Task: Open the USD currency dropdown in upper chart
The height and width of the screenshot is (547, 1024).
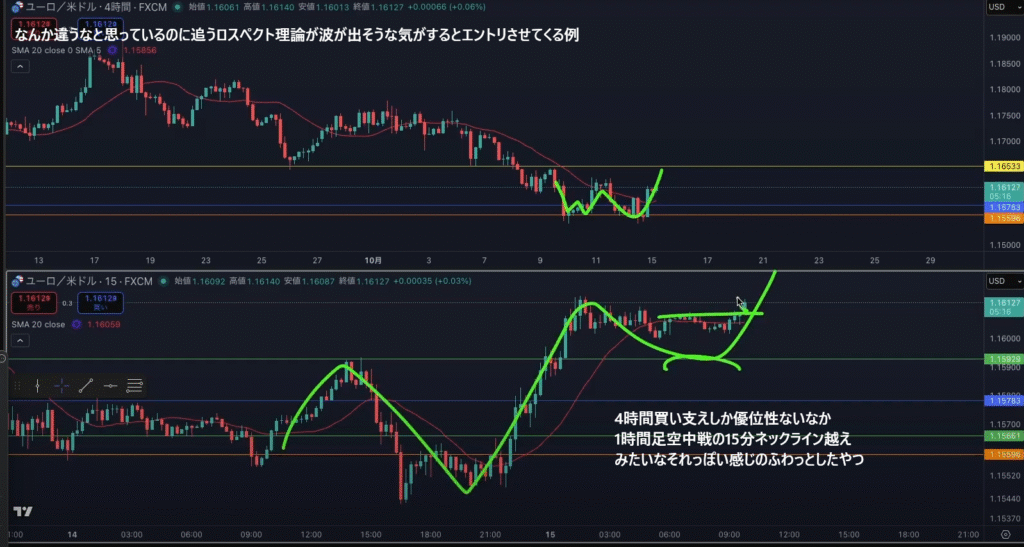Action: tap(1004, 7)
